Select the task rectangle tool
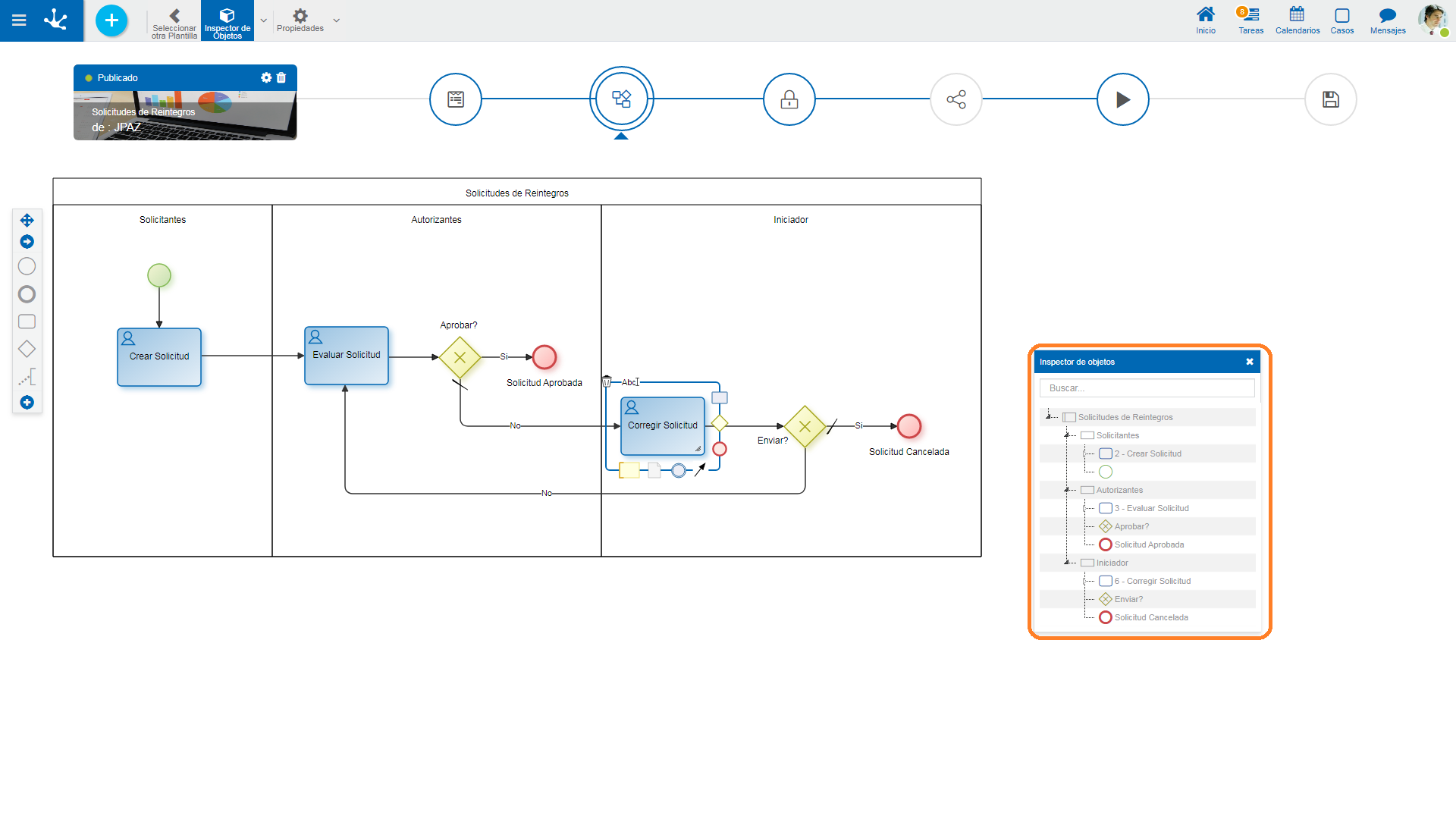The image size is (1456, 819). pyautogui.click(x=27, y=322)
